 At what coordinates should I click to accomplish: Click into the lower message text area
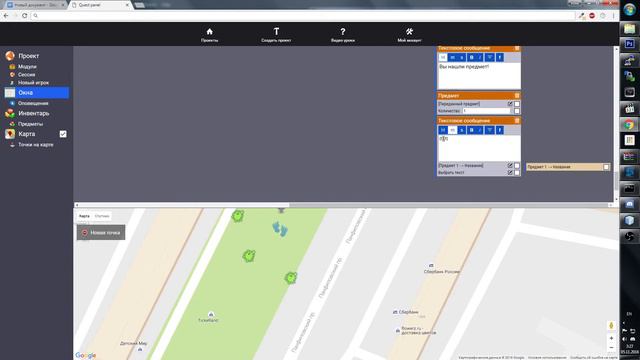479,148
